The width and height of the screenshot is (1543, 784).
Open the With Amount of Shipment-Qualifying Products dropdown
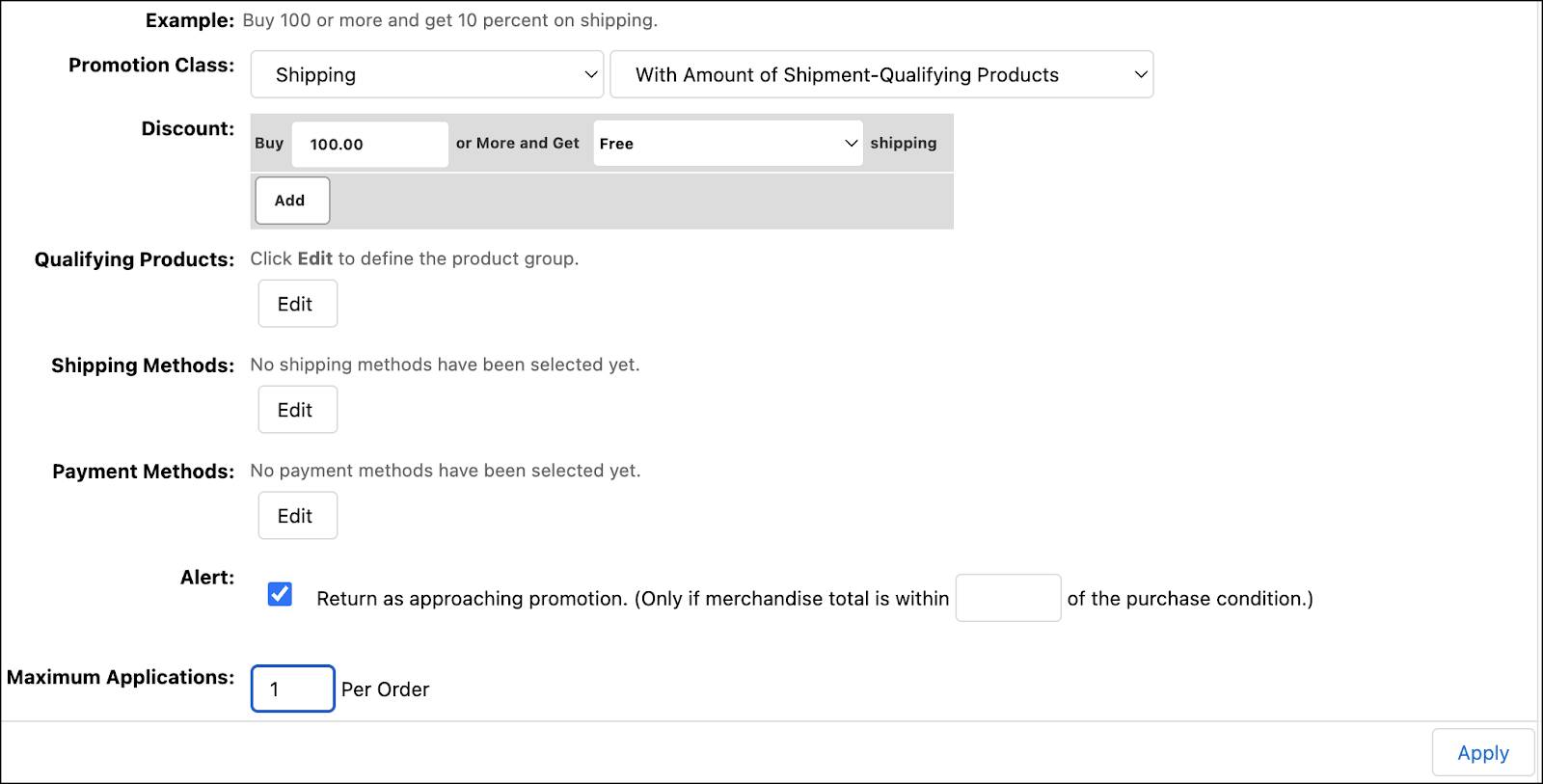(880, 74)
